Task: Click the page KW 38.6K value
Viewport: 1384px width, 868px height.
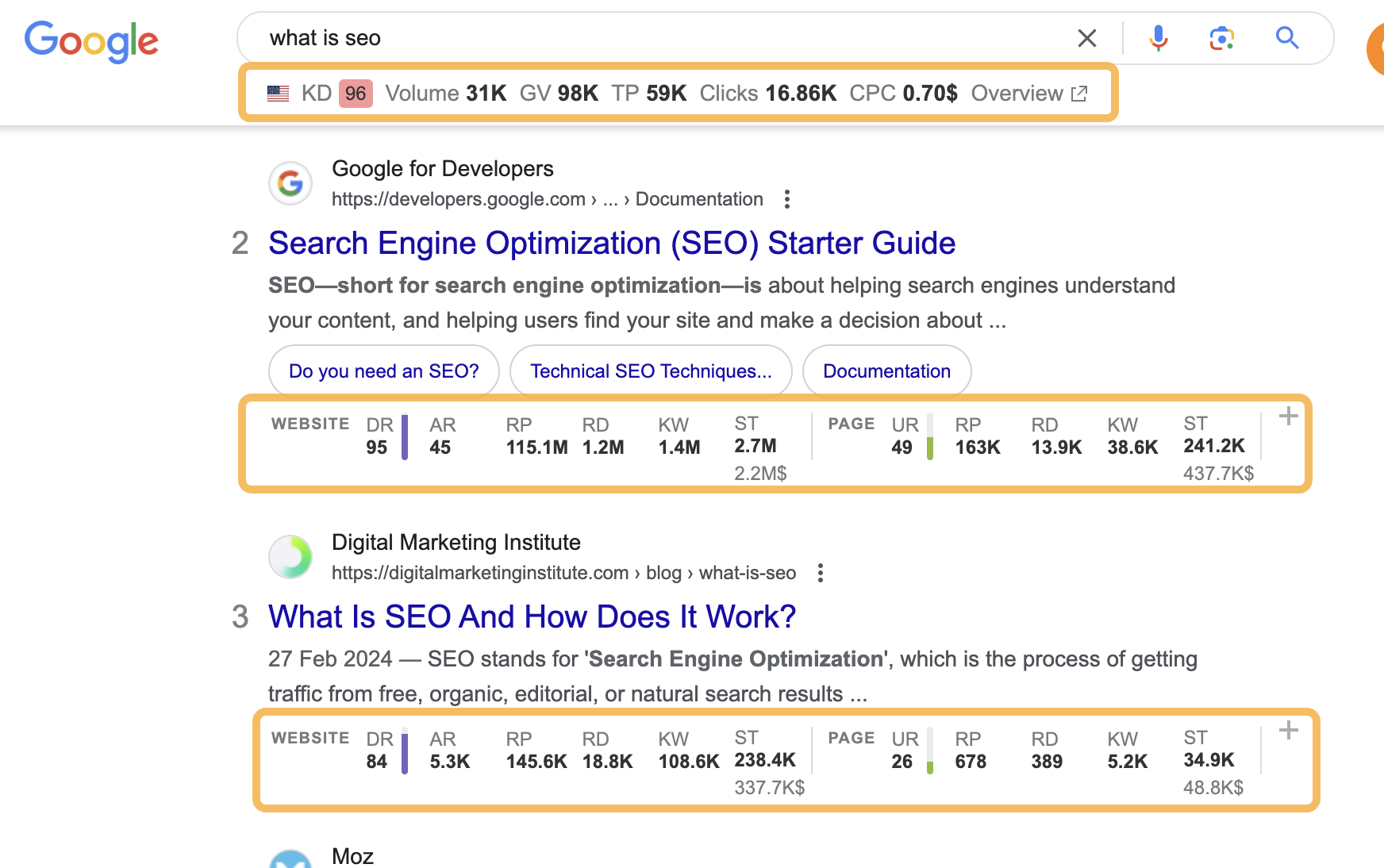Action: [1133, 447]
